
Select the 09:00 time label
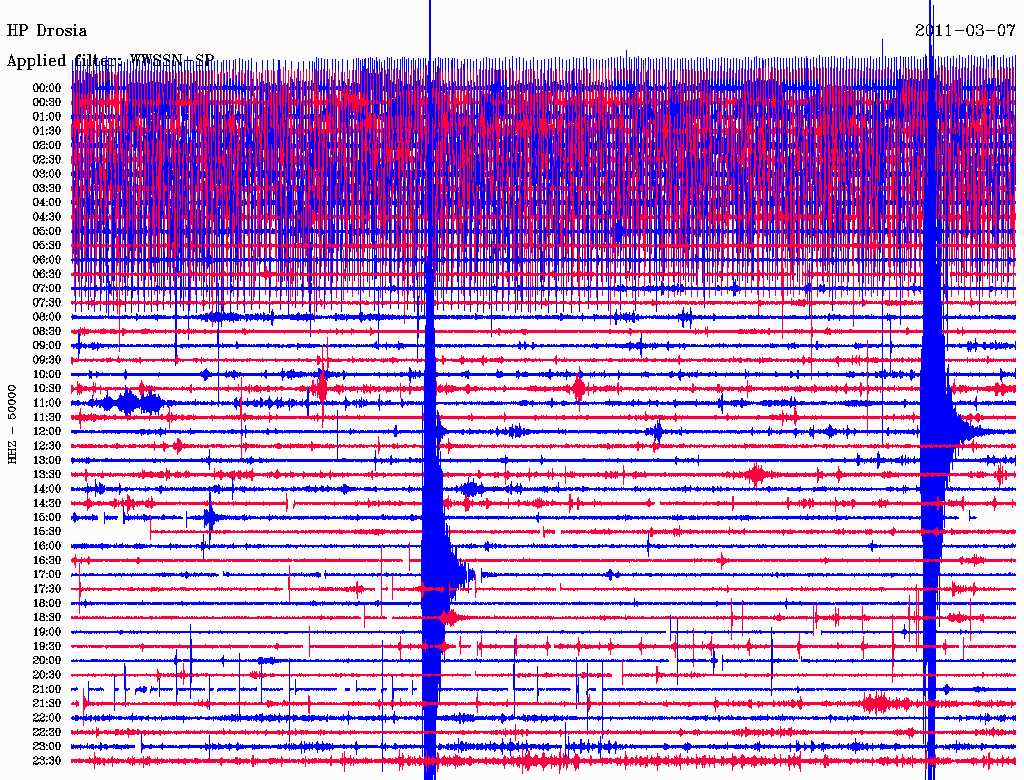click(x=47, y=346)
